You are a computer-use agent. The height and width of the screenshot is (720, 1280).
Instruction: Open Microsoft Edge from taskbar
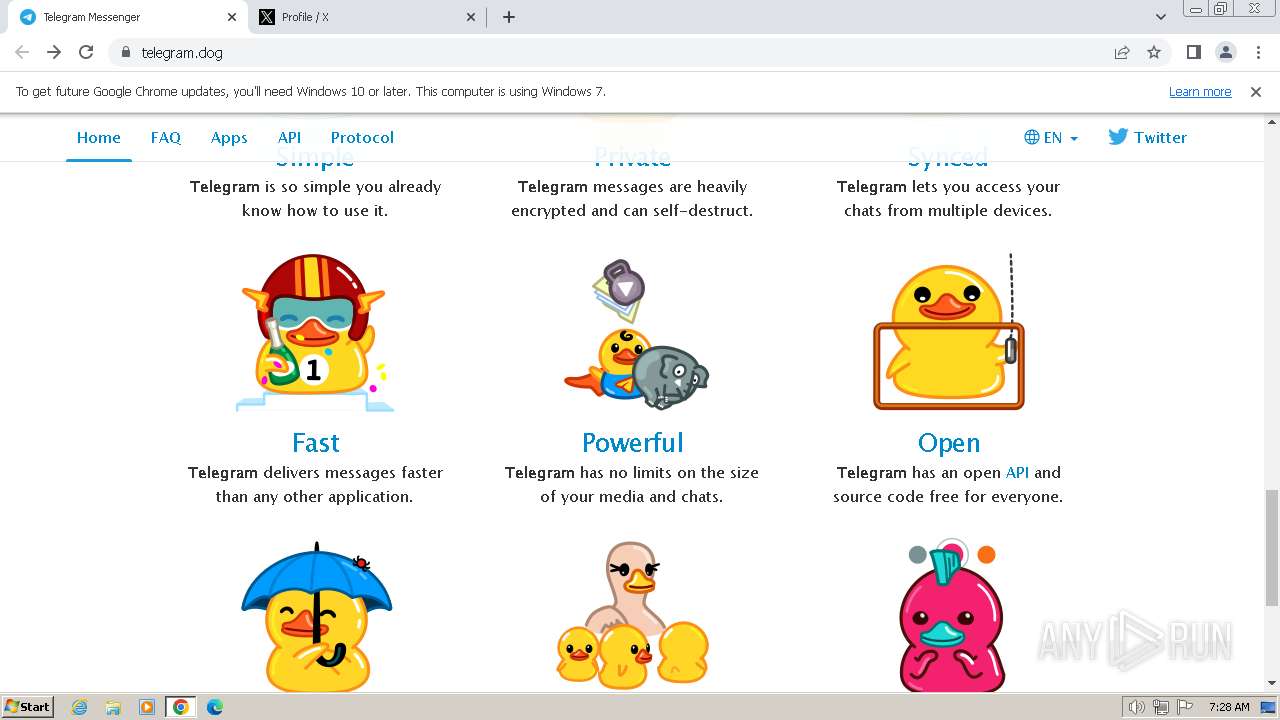click(x=215, y=707)
